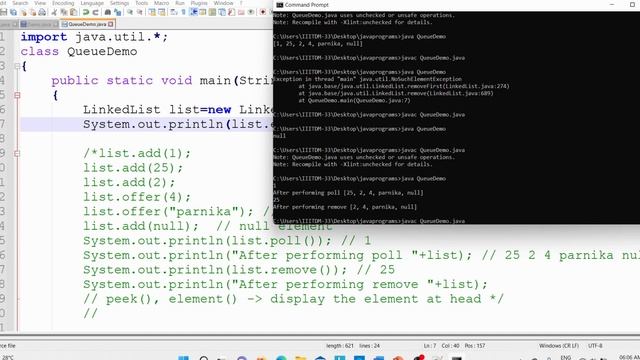Click the Zoom Out magnifier icon
The height and width of the screenshot is (360, 640).
(140, 12)
